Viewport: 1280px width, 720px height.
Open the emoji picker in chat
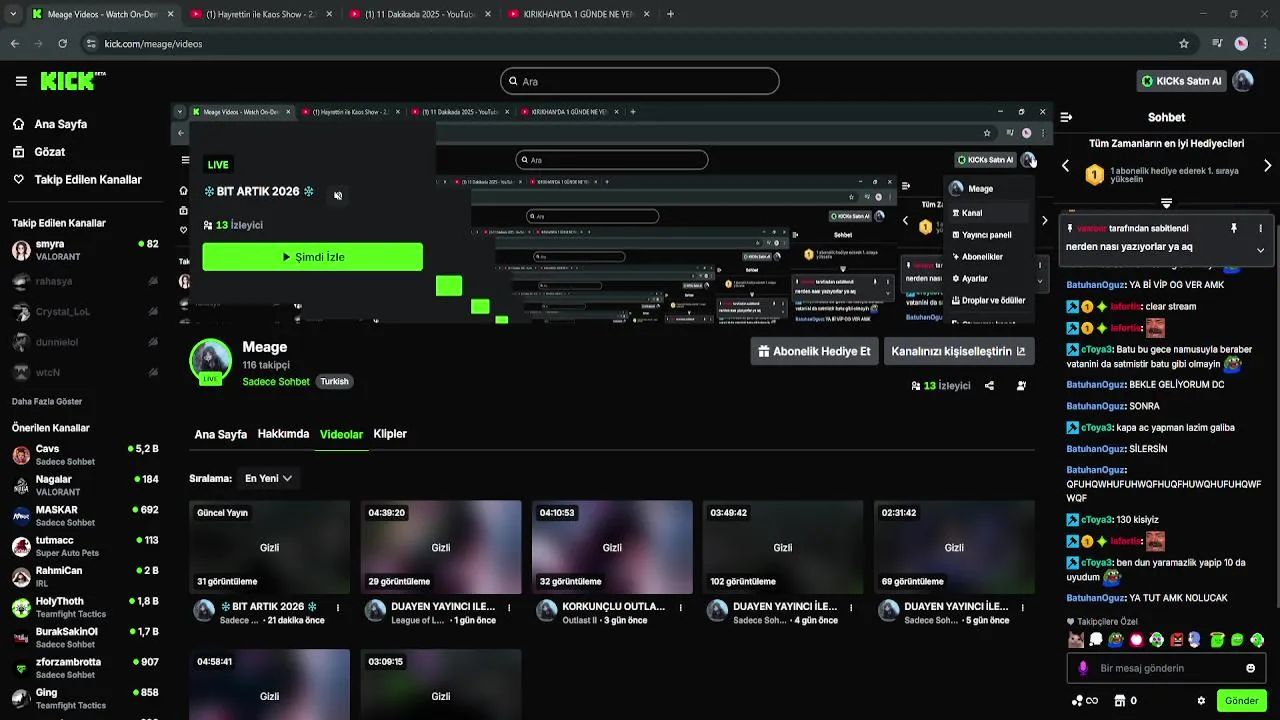[1250, 668]
